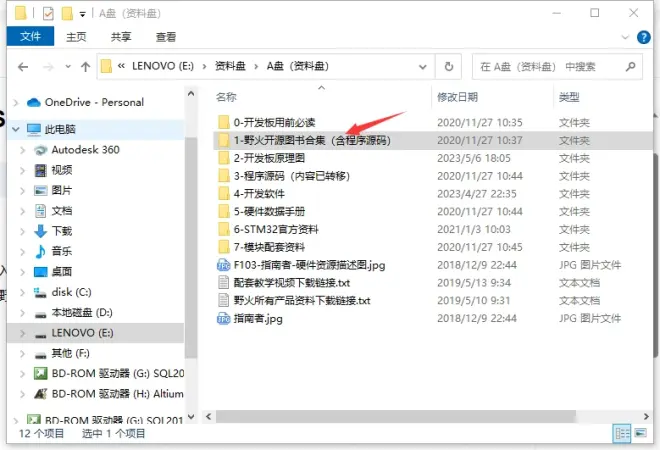660x450 pixels.
Task: Click 资料盘 in the address breadcrumb
Action: pyautogui.click(x=230, y=66)
